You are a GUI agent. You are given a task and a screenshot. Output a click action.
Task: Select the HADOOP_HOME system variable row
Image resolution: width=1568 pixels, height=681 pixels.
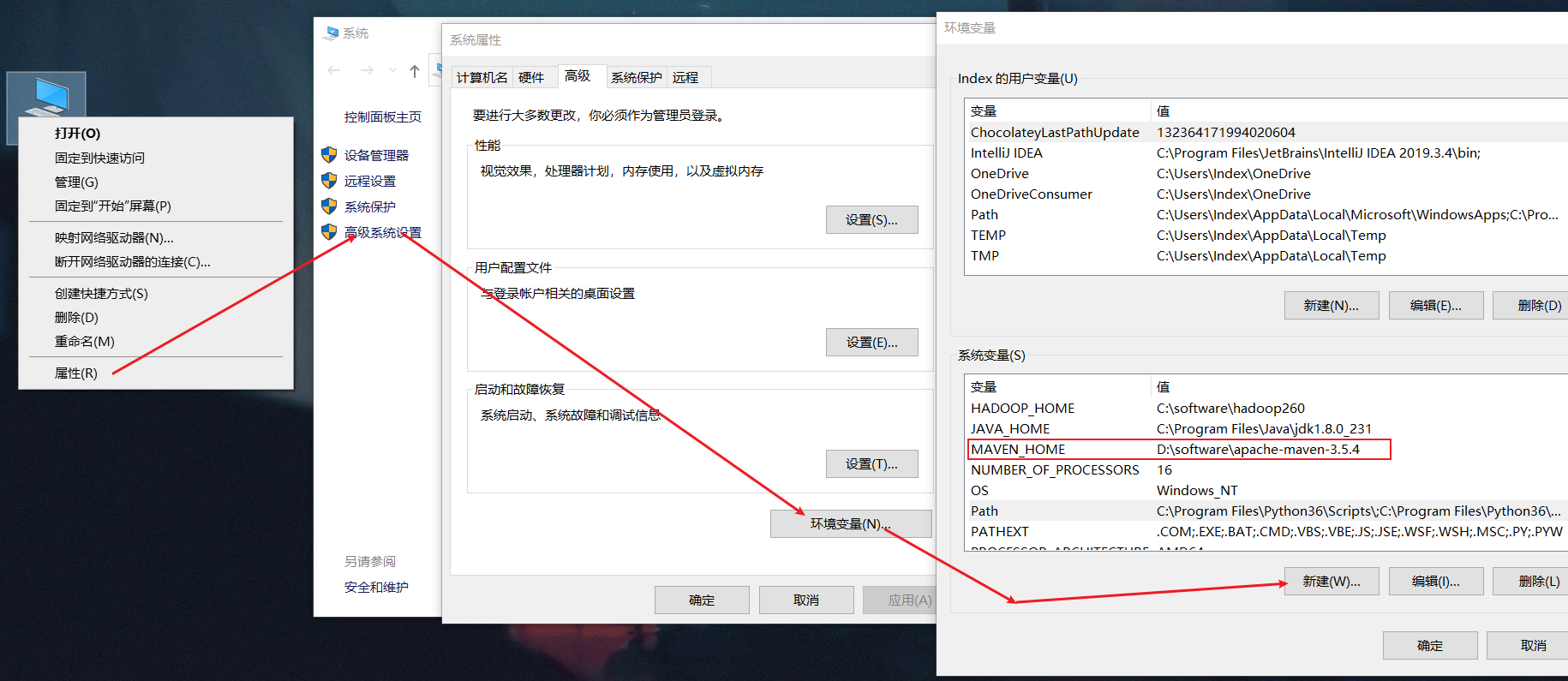click(1266, 408)
